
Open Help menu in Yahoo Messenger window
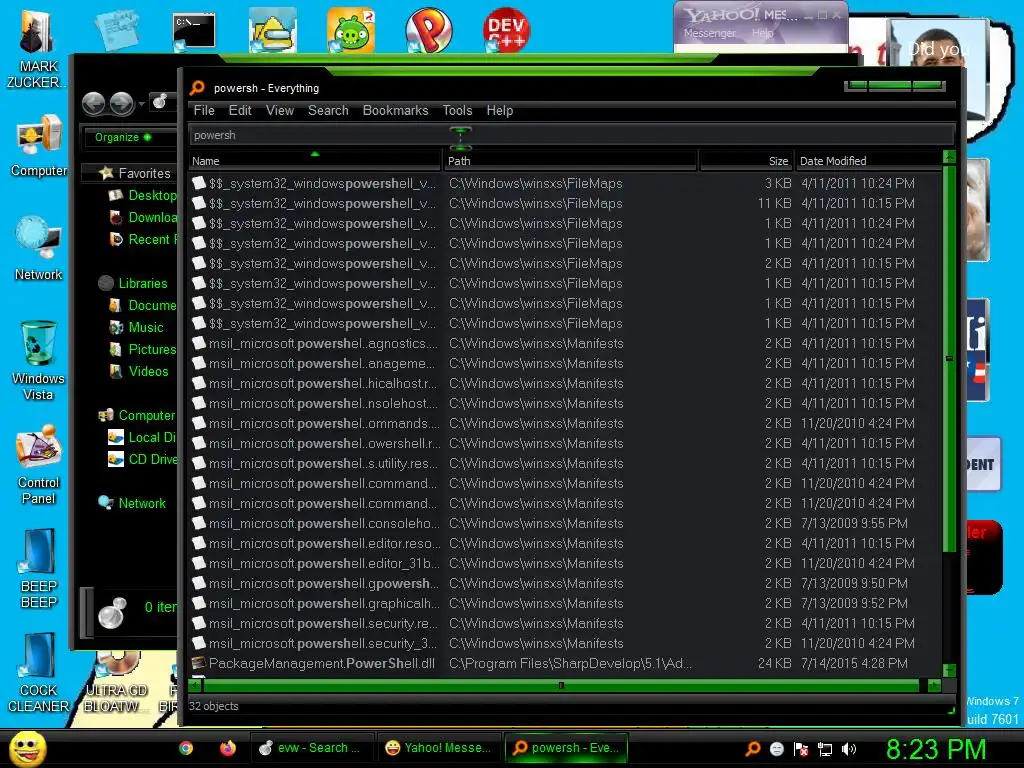point(762,33)
